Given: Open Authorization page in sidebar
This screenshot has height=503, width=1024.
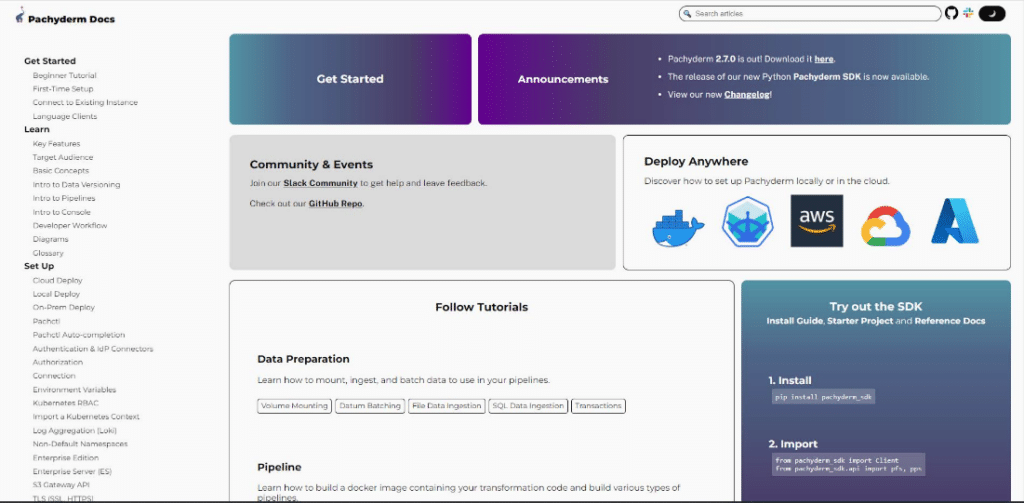Looking at the screenshot, I should coord(57,362).
